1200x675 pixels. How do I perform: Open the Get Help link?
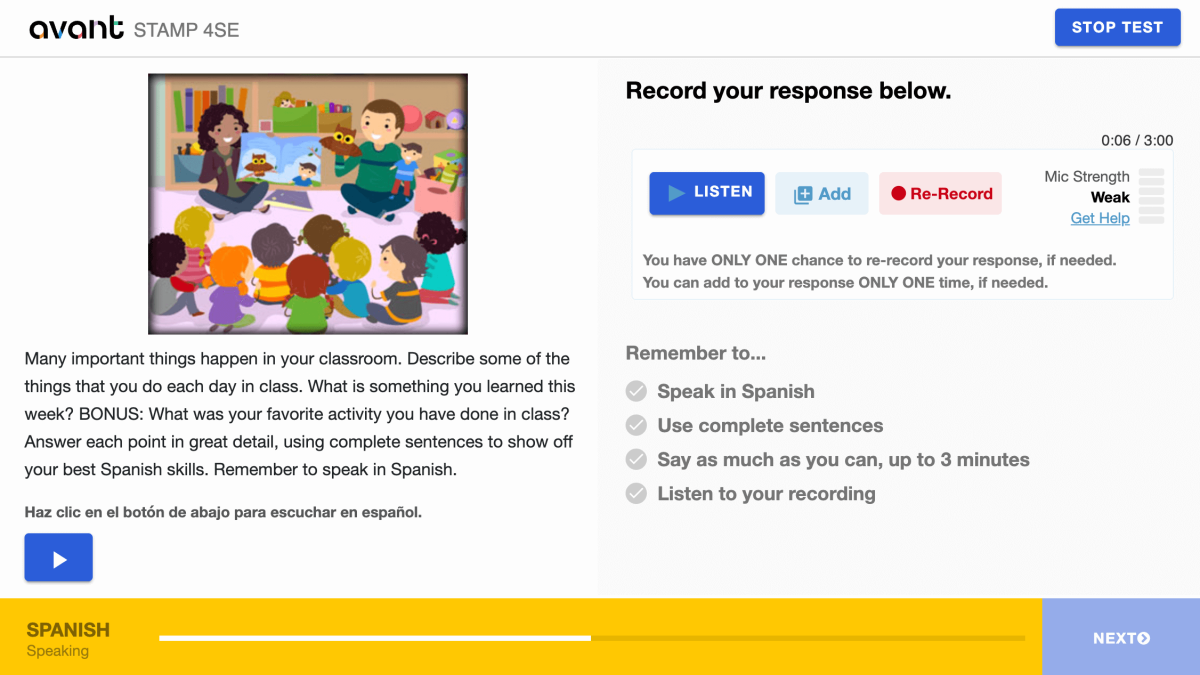(1100, 218)
